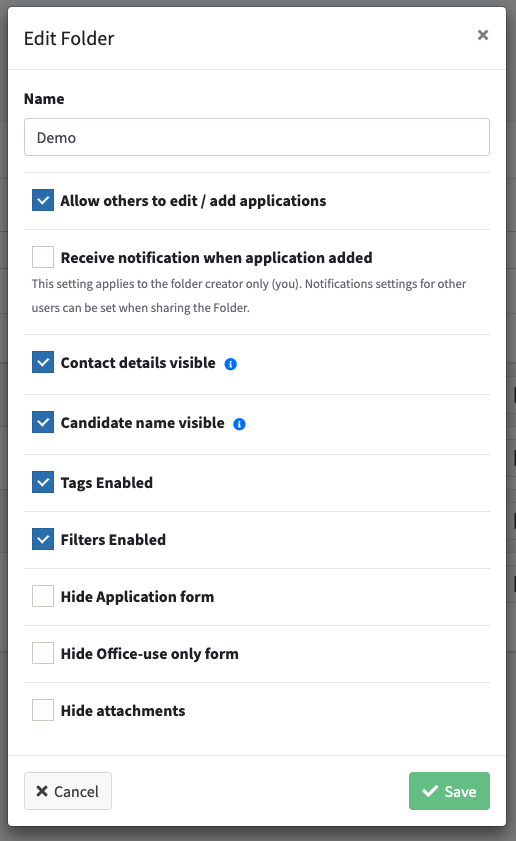Enable Receive notification when application added
Image resolution: width=516 pixels, height=841 pixels.
[43, 257]
